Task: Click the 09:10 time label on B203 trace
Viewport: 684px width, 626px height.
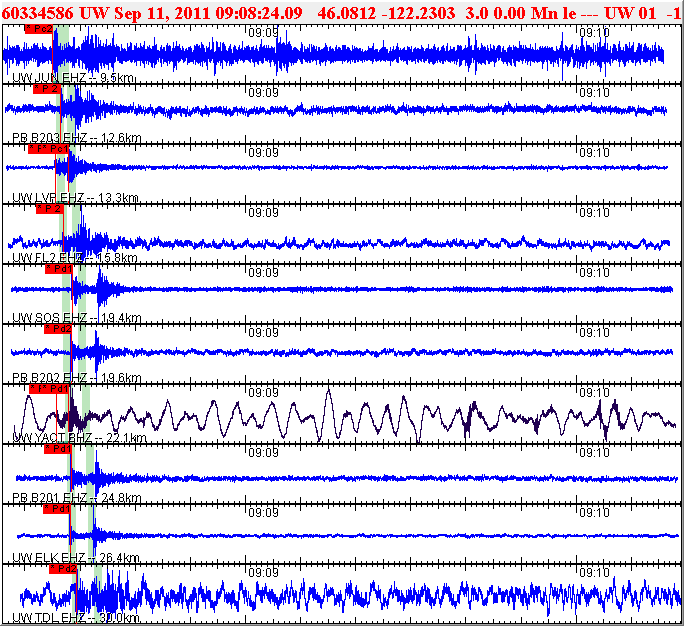Action: pyautogui.click(x=595, y=92)
